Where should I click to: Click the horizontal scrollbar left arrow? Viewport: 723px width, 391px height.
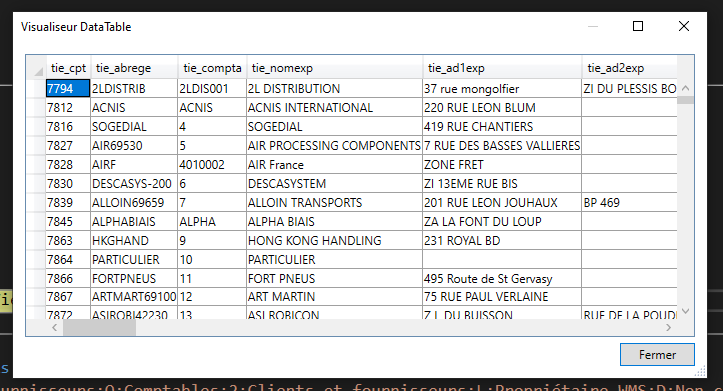click(54, 327)
